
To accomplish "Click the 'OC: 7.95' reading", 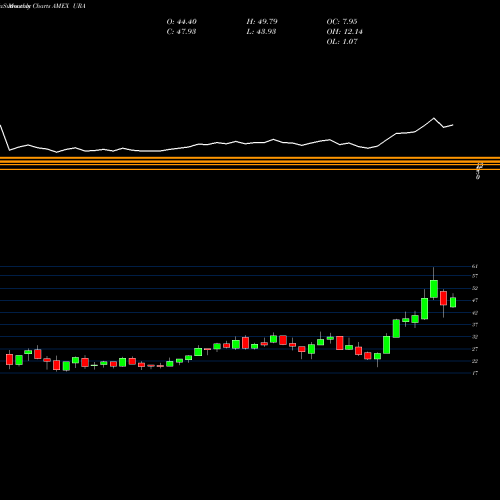I will pos(342,22).
